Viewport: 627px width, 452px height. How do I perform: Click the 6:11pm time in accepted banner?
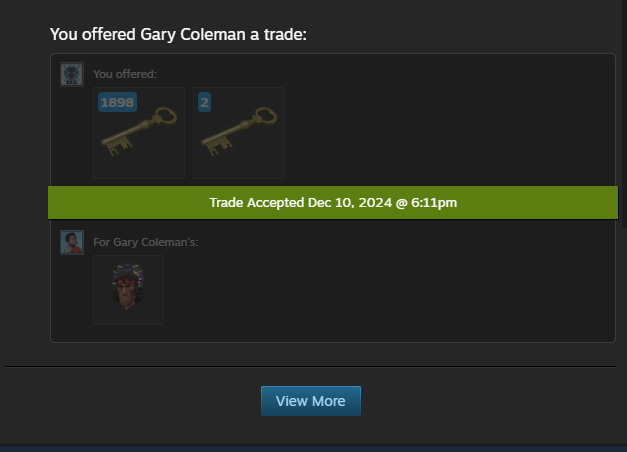[x=434, y=203]
